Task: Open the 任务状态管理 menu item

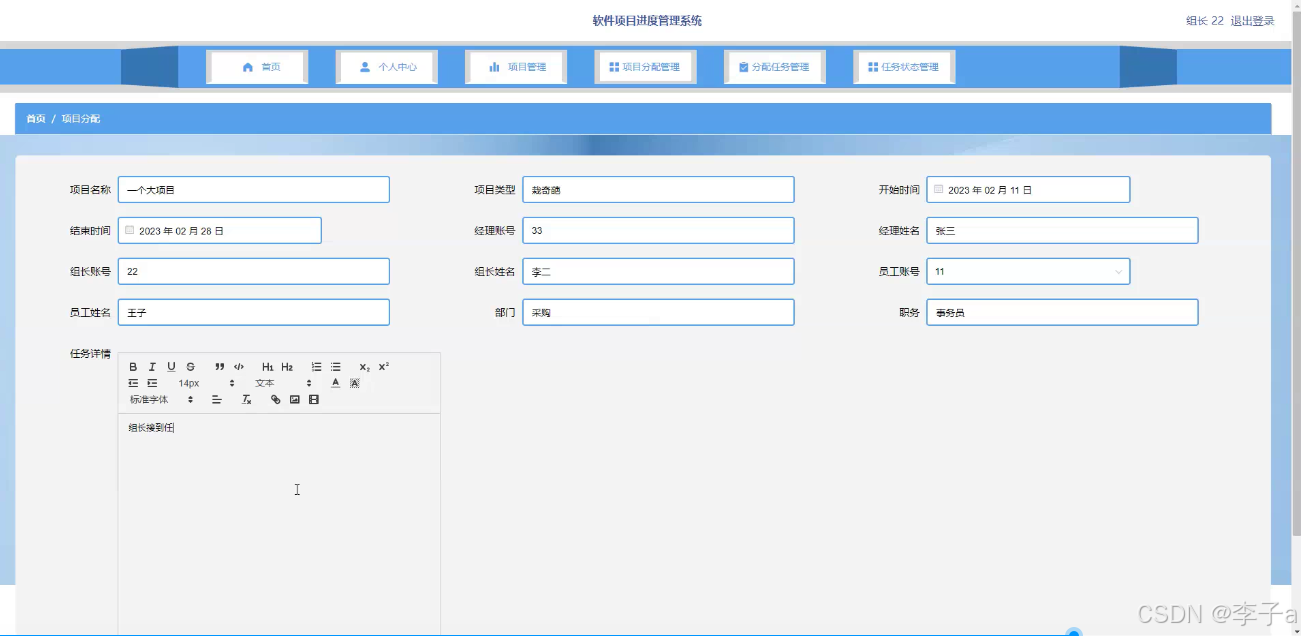Action: (x=903, y=67)
